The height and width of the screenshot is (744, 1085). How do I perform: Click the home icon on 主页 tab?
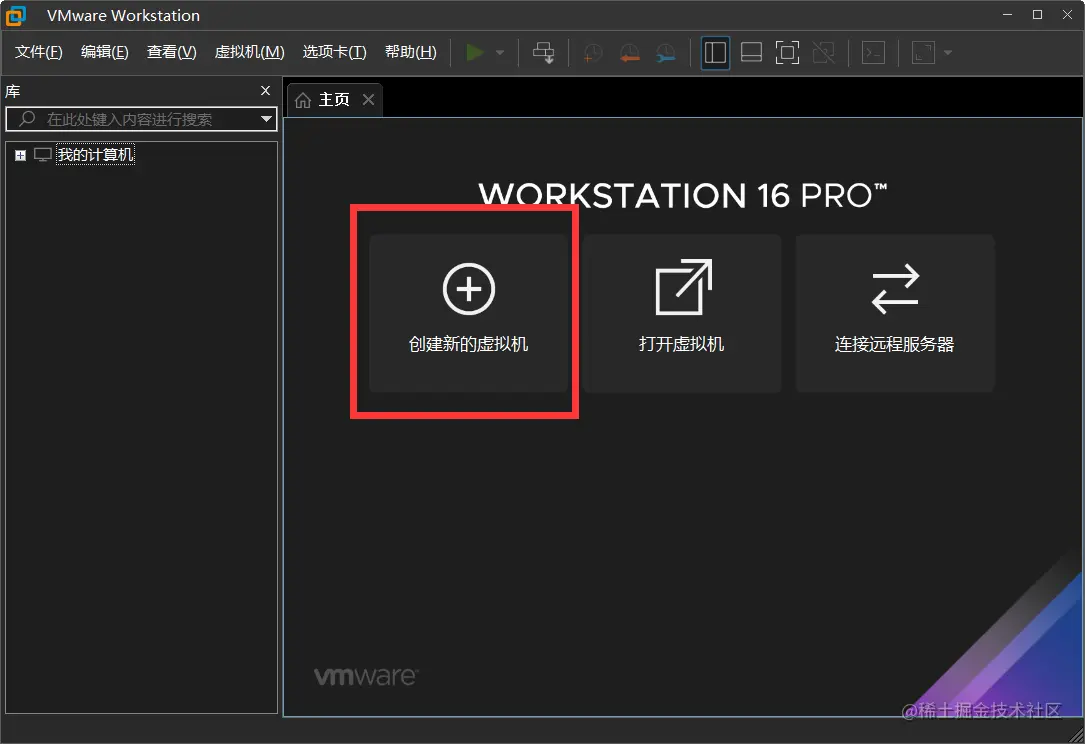(303, 100)
